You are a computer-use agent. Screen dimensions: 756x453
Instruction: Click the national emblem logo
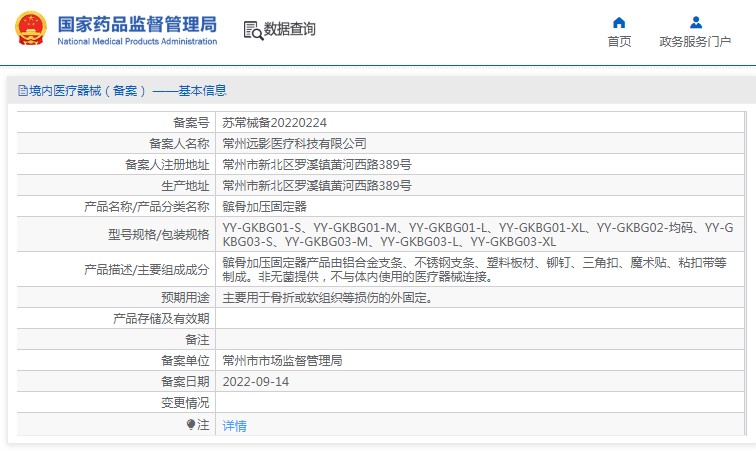tap(31, 28)
